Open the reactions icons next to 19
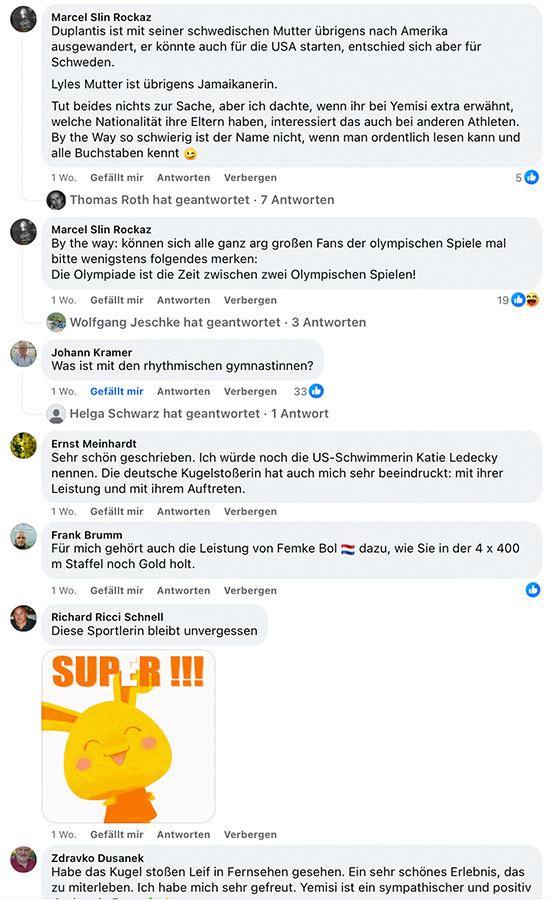Viewport: 554px width, 900px height. (x=525, y=300)
